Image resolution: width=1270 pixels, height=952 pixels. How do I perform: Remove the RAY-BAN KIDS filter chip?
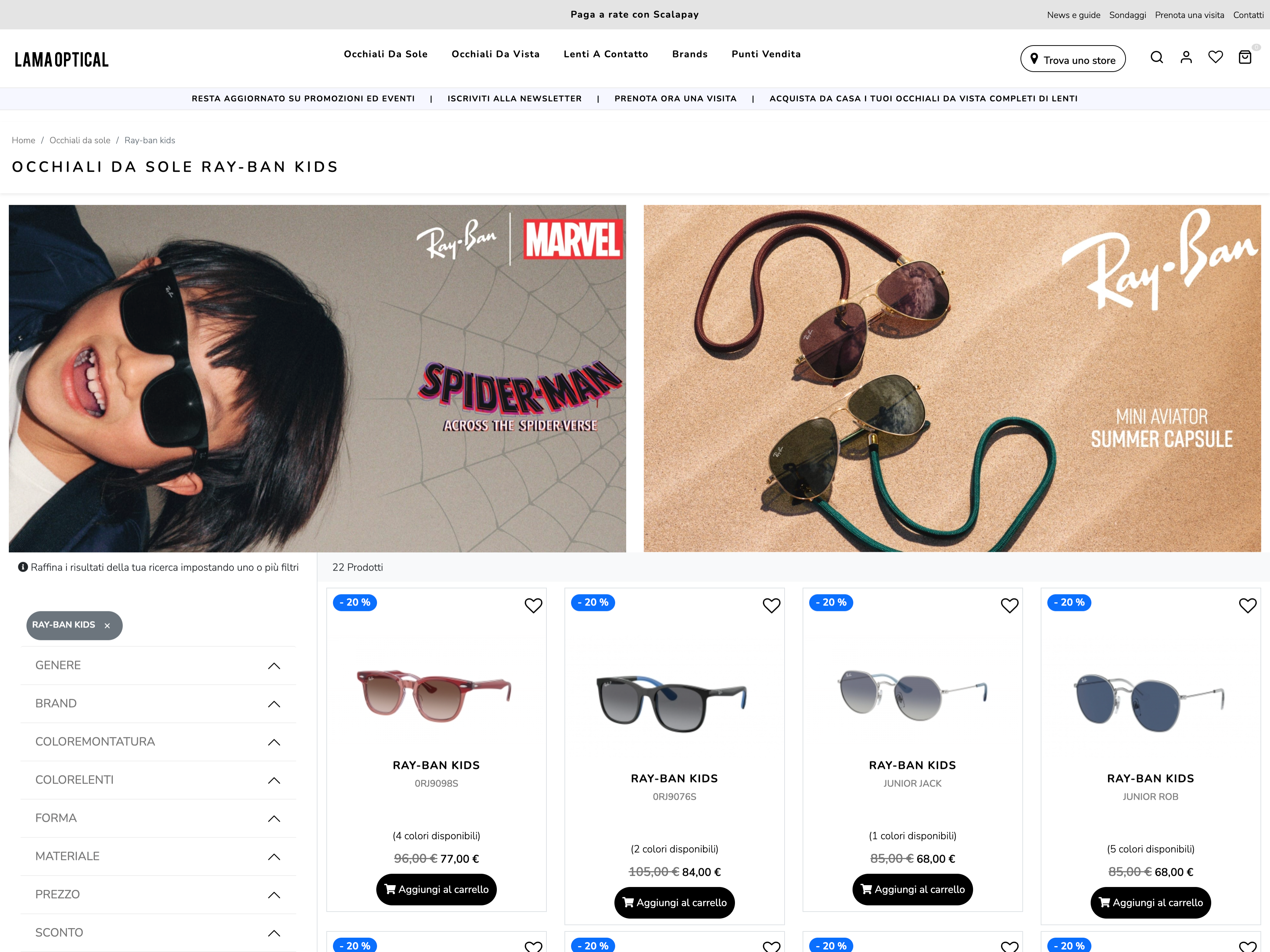coord(107,626)
